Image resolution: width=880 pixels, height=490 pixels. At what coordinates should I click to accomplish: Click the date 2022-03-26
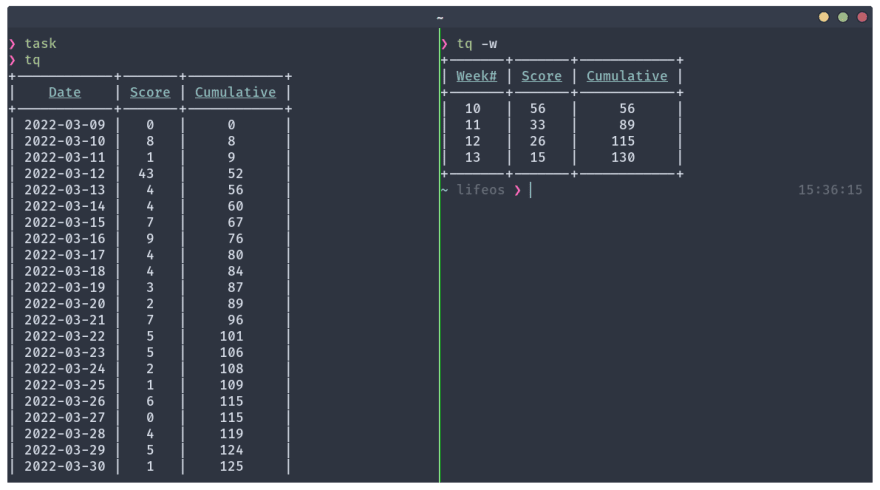click(x=65, y=402)
